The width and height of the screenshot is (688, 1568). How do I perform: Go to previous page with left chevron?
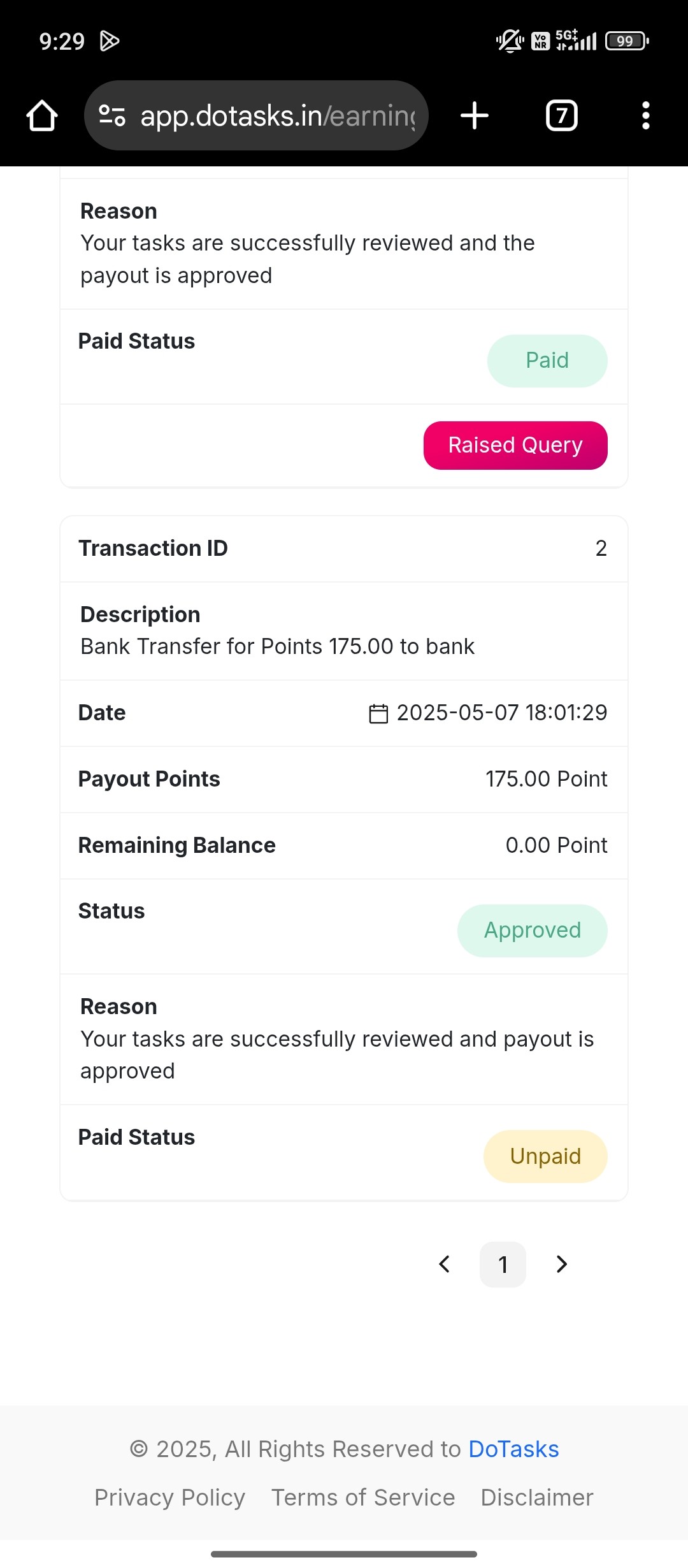click(x=445, y=1264)
